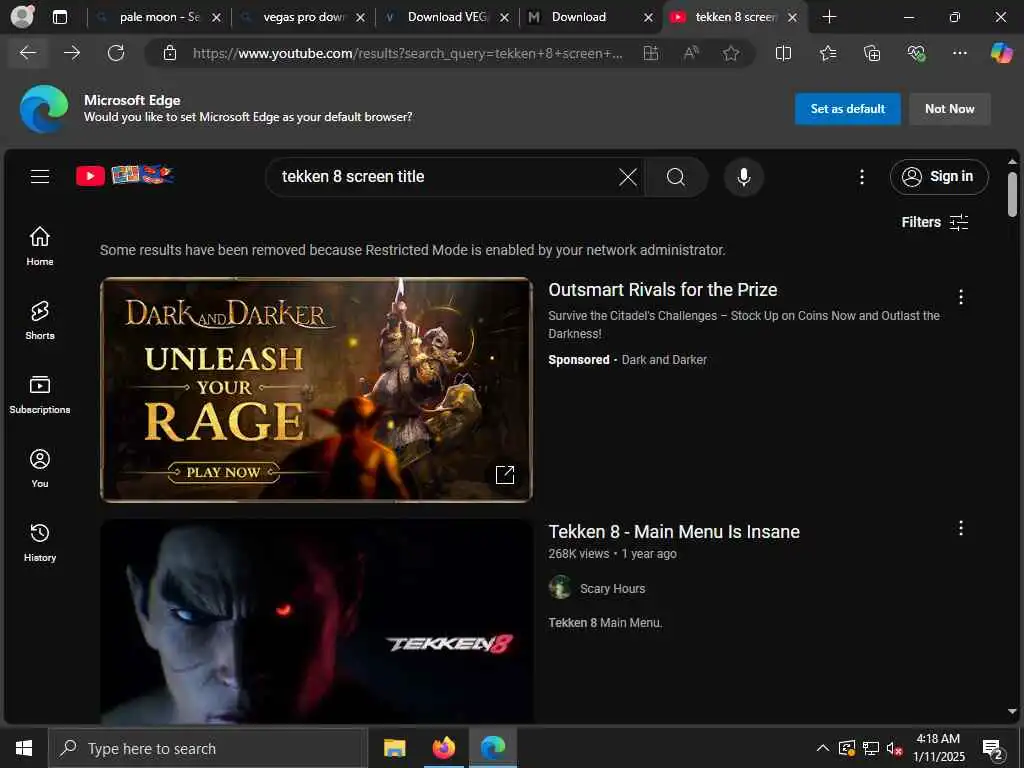Go back to the previous page

(x=28, y=53)
